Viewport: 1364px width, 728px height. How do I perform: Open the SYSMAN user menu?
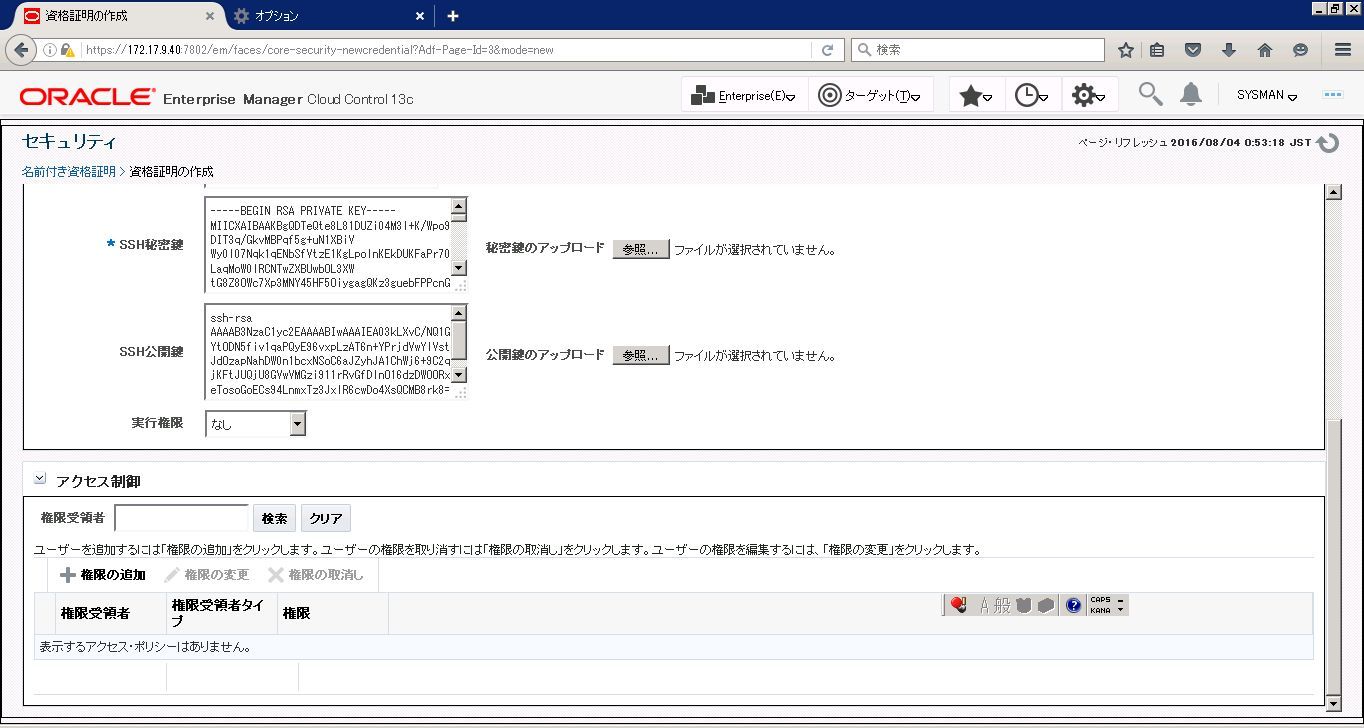(1267, 95)
